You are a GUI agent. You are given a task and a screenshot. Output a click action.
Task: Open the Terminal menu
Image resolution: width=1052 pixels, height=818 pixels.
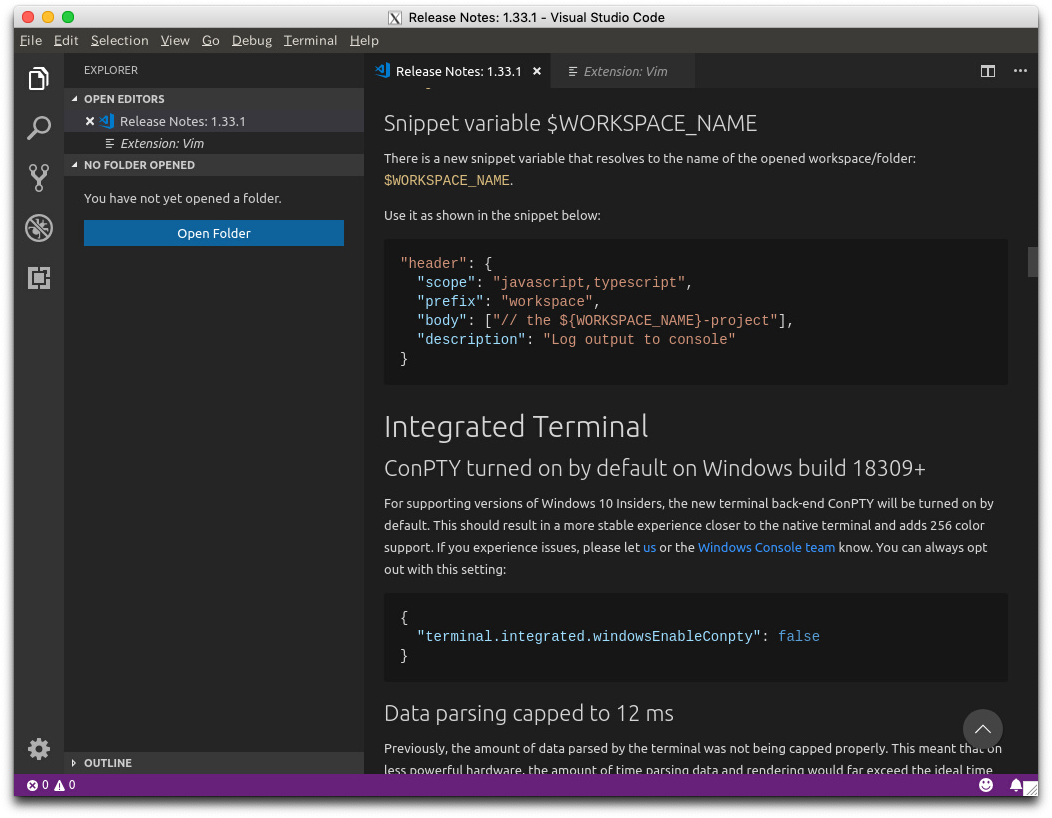310,40
